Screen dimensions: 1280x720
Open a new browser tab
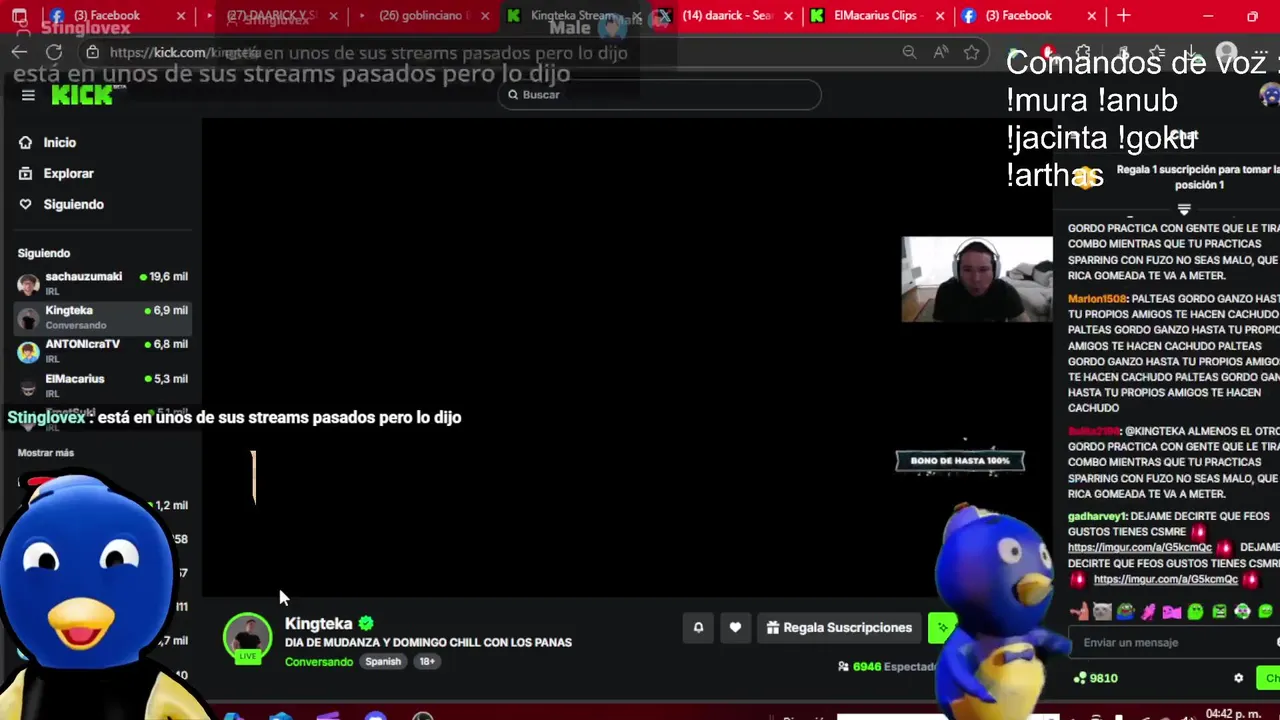pos(1124,16)
